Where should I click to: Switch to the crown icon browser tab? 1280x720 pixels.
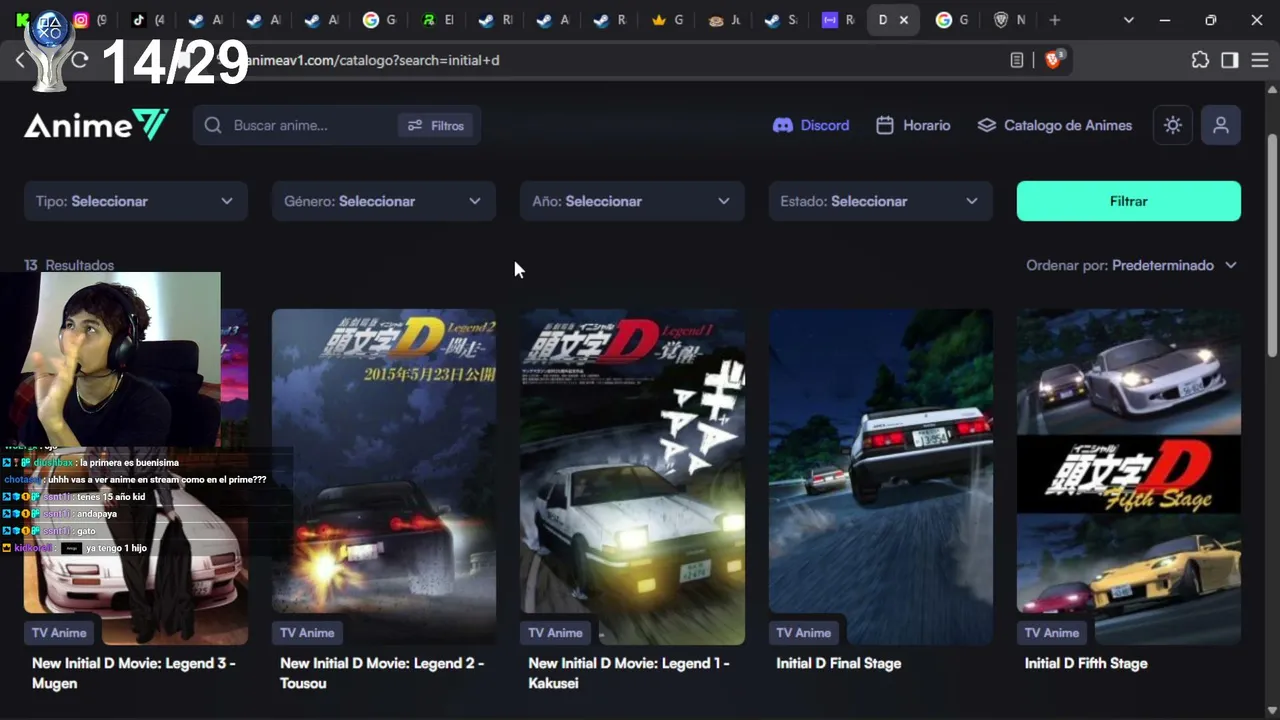pos(669,20)
